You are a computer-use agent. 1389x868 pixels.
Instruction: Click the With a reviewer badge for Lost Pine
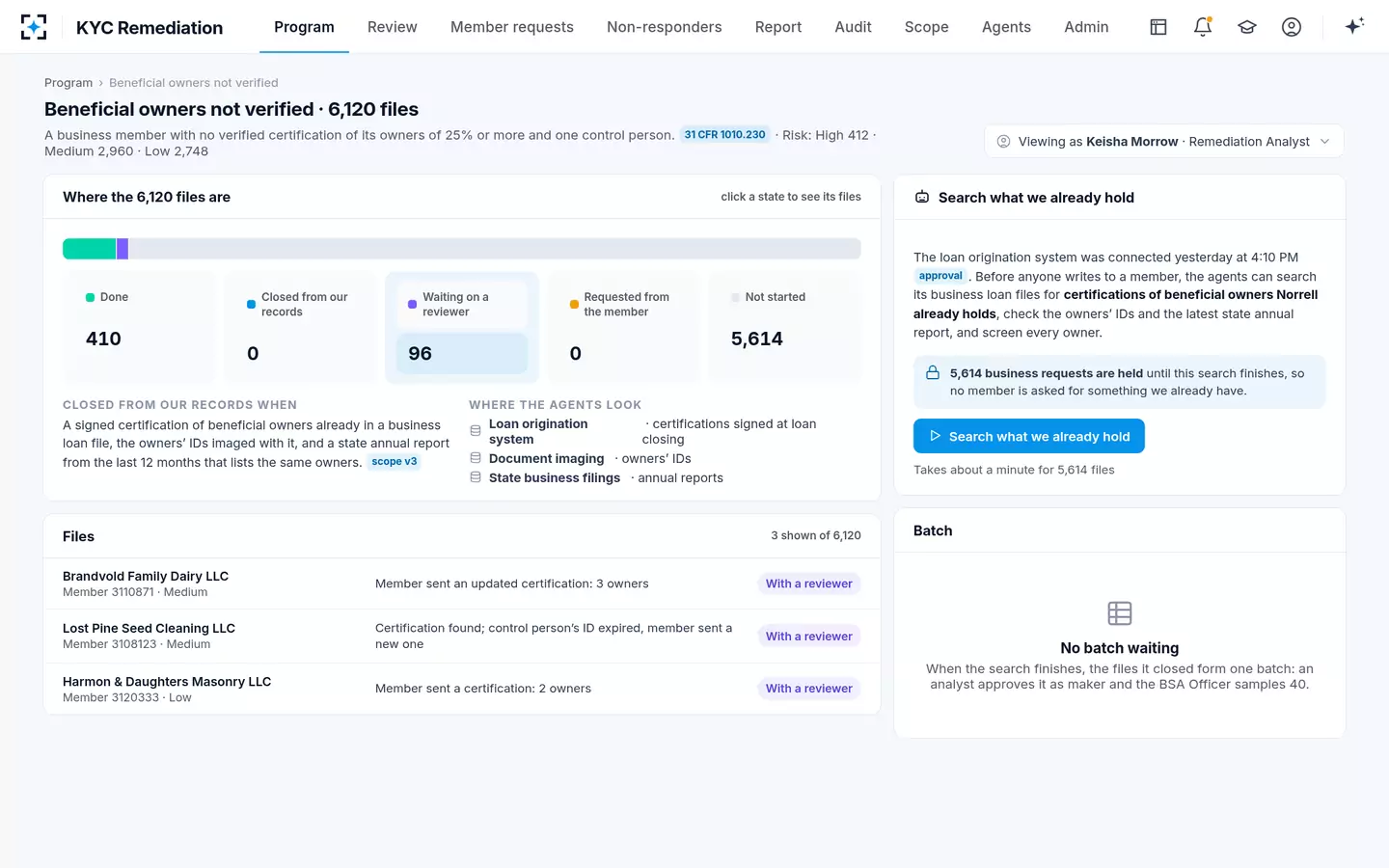point(809,637)
